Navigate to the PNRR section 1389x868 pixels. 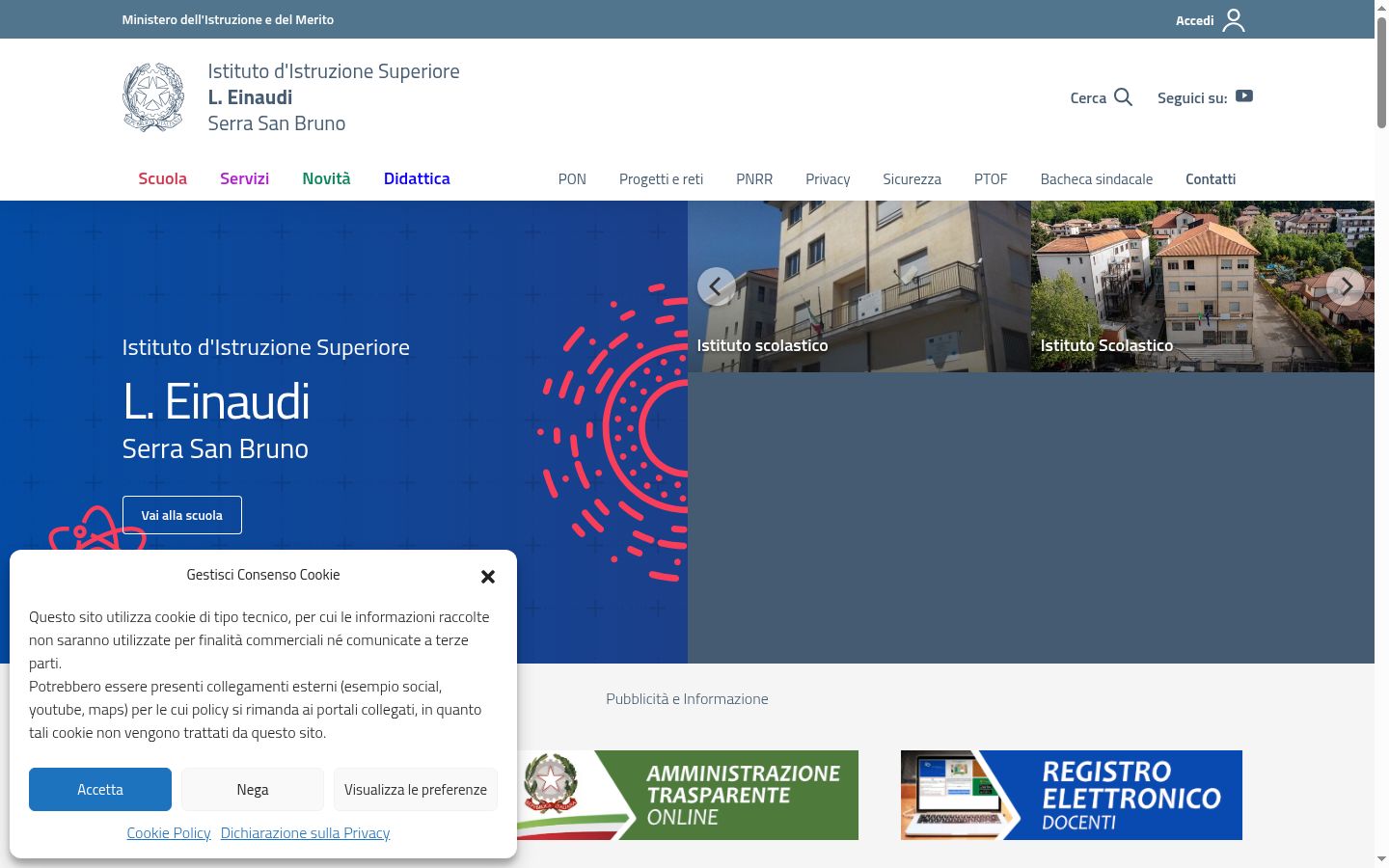pos(754,179)
